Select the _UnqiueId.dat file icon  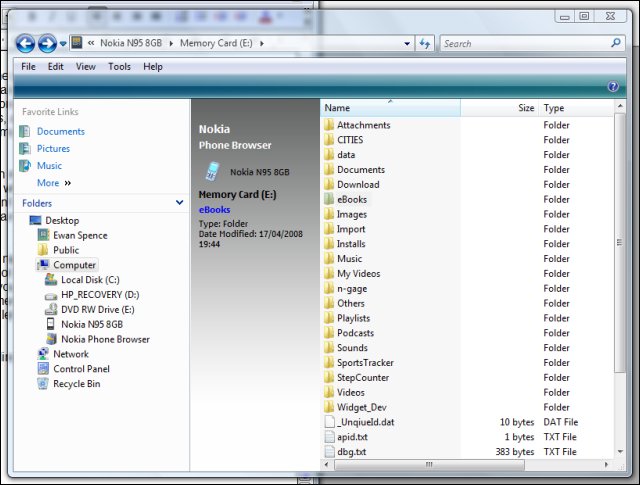pyautogui.click(x=329, y=422)
